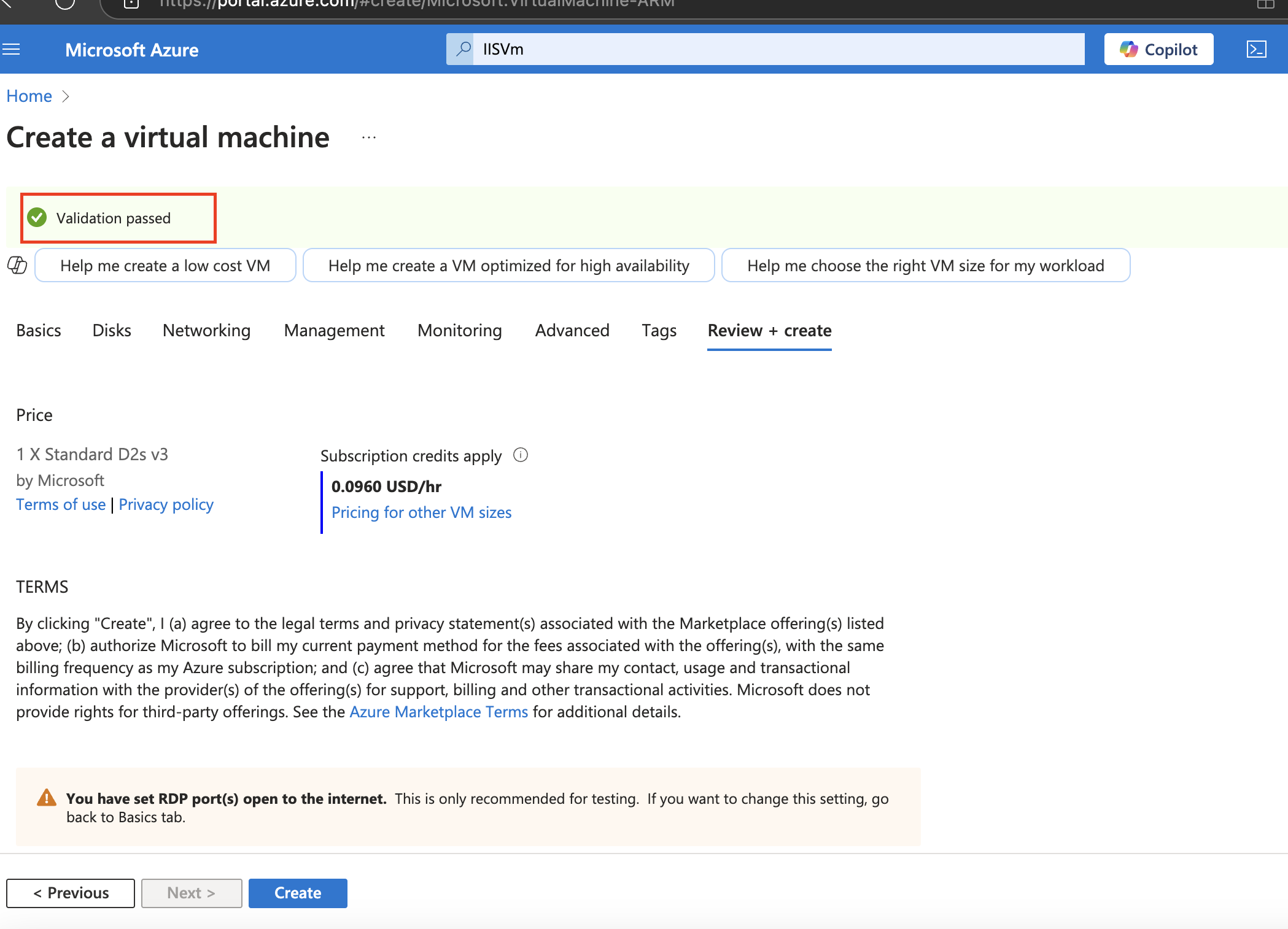The width and height of the screenshot is (1288, 929).
Task: Click VM optimized for high availability suggestion
Action: click(x=508, y=265)
